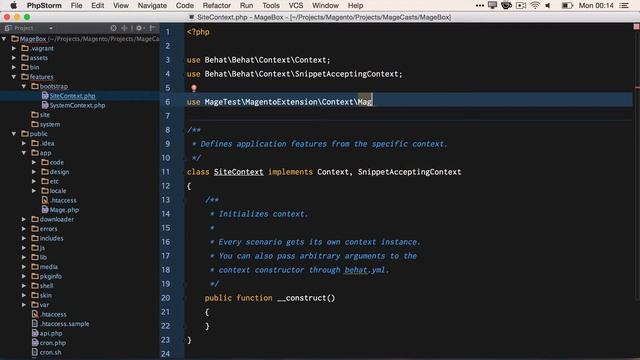The image size is (640, 360).
Task: Open the File menu
Action: point(76,5)
